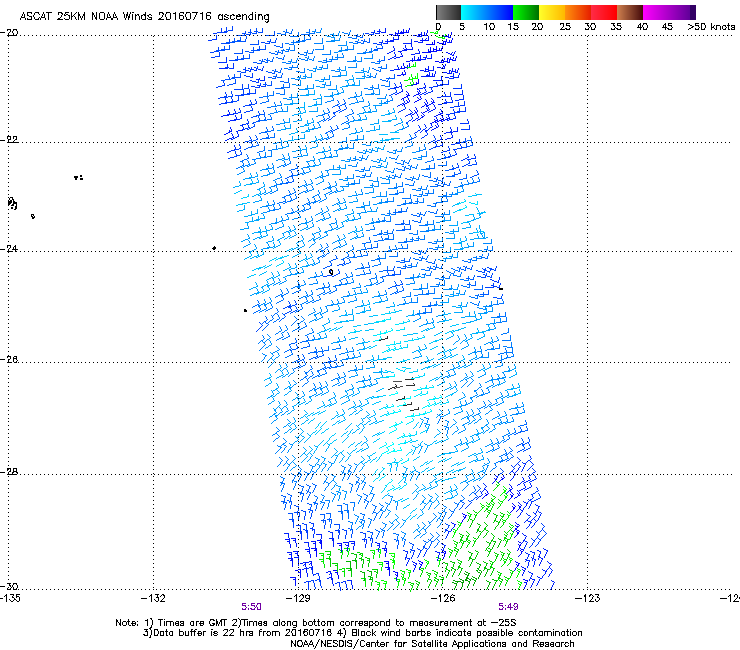Click the longitude label -126
Viewport: 740px width, 650px height.
point(443,598)
